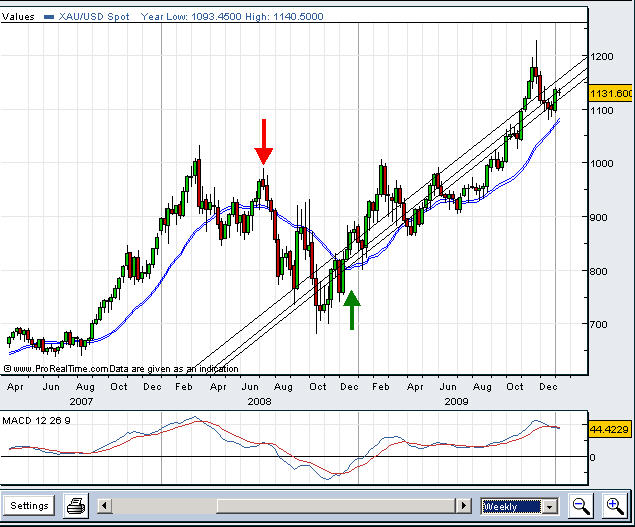Screen dimensions: 635x527
Task: Click the ProRealTime.com copyright text
Action: pyautogui.click(x=121, y=369)
